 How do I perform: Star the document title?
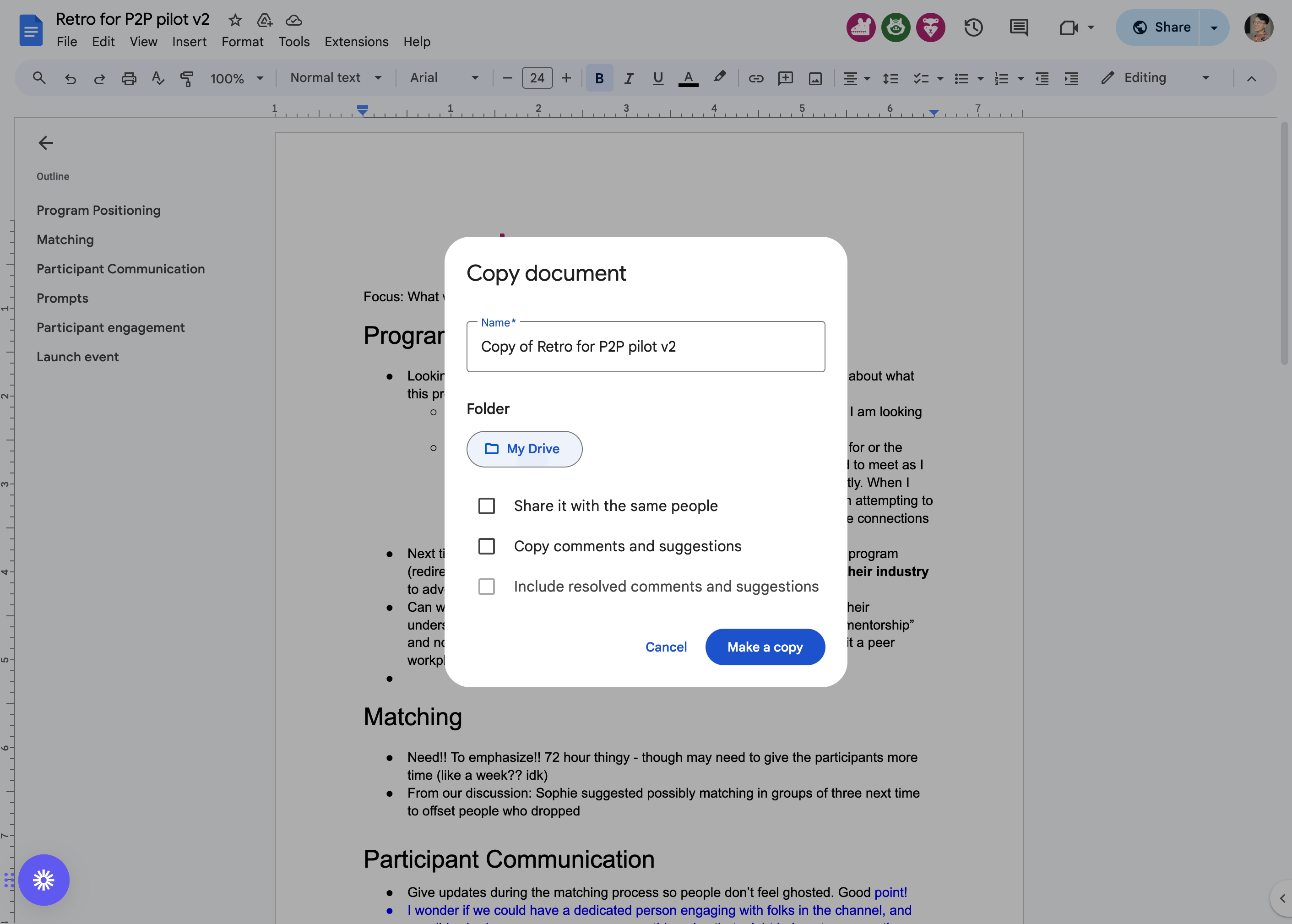pos(235,21)
